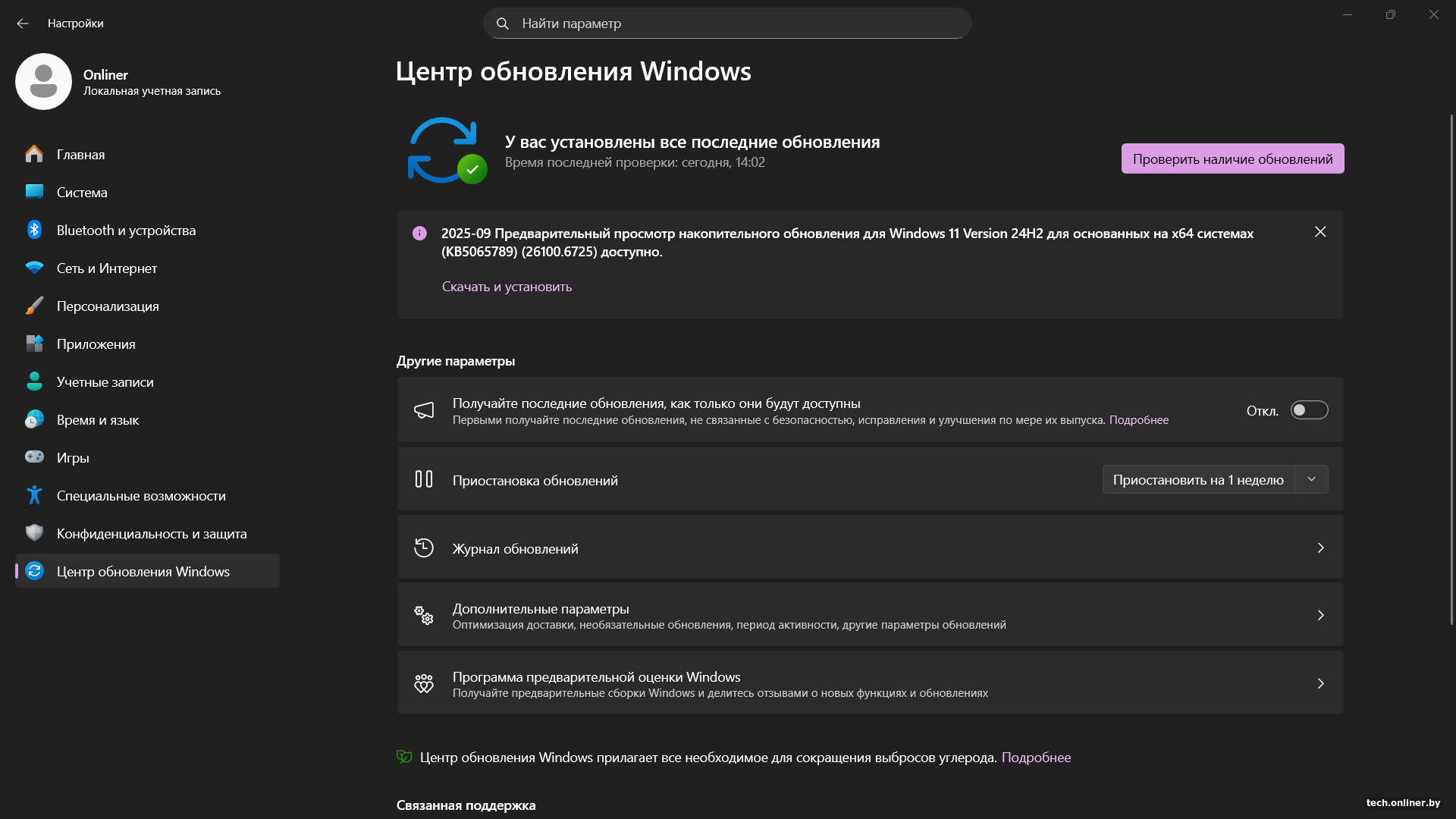Click the Персонализация paintbrush icon
Screen dimensions: 1456x819
34,306
